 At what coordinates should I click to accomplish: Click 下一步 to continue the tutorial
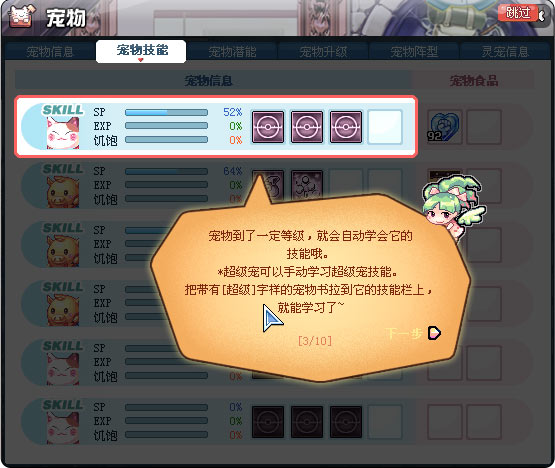[404, 333]
